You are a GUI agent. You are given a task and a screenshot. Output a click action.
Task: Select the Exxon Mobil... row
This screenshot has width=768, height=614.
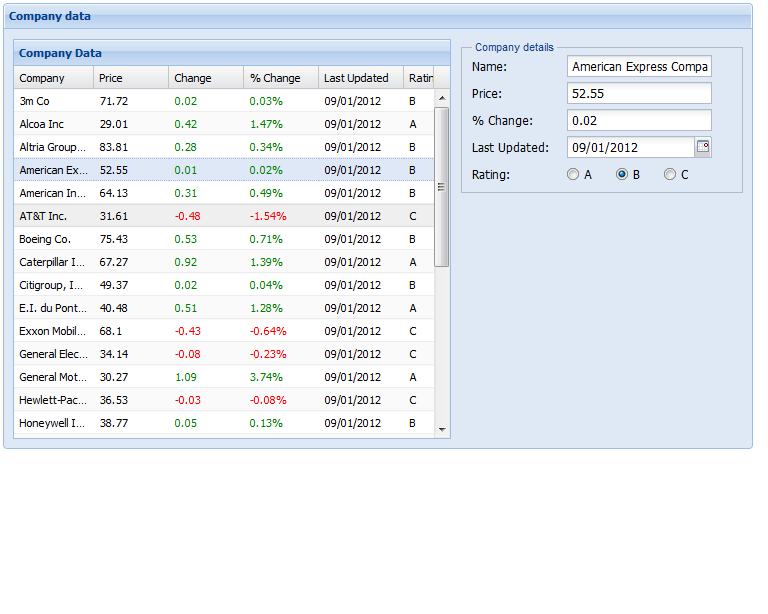224,331
